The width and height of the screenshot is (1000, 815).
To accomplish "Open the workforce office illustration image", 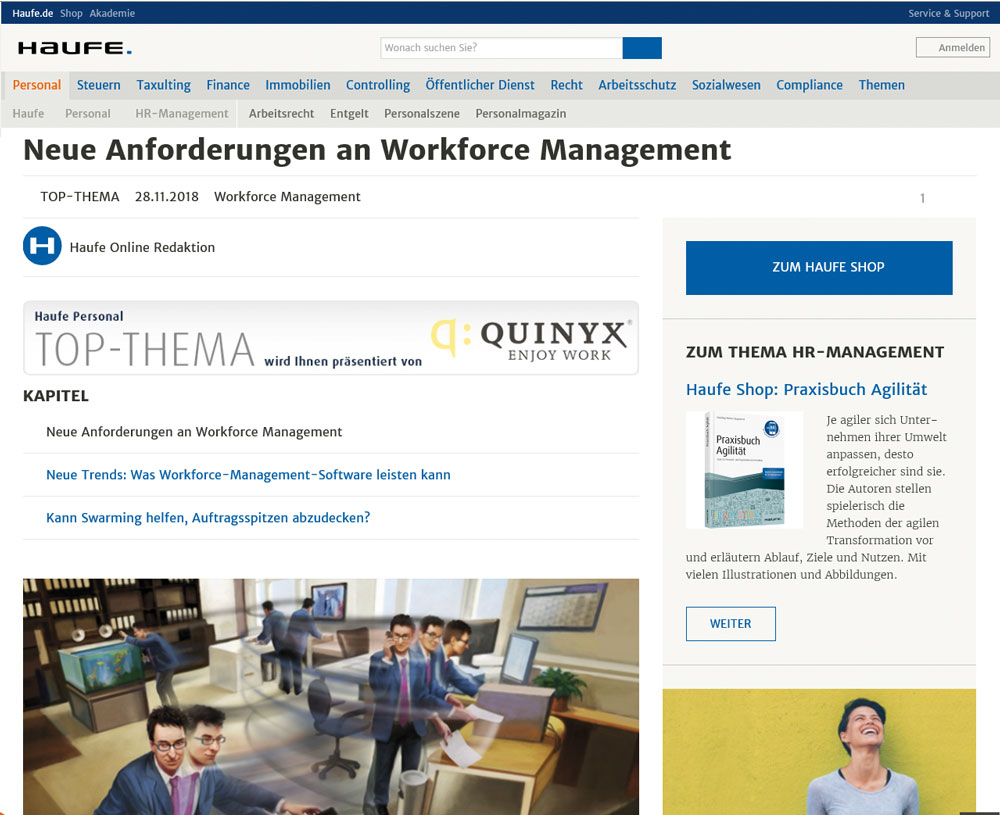I will [330, 695].
